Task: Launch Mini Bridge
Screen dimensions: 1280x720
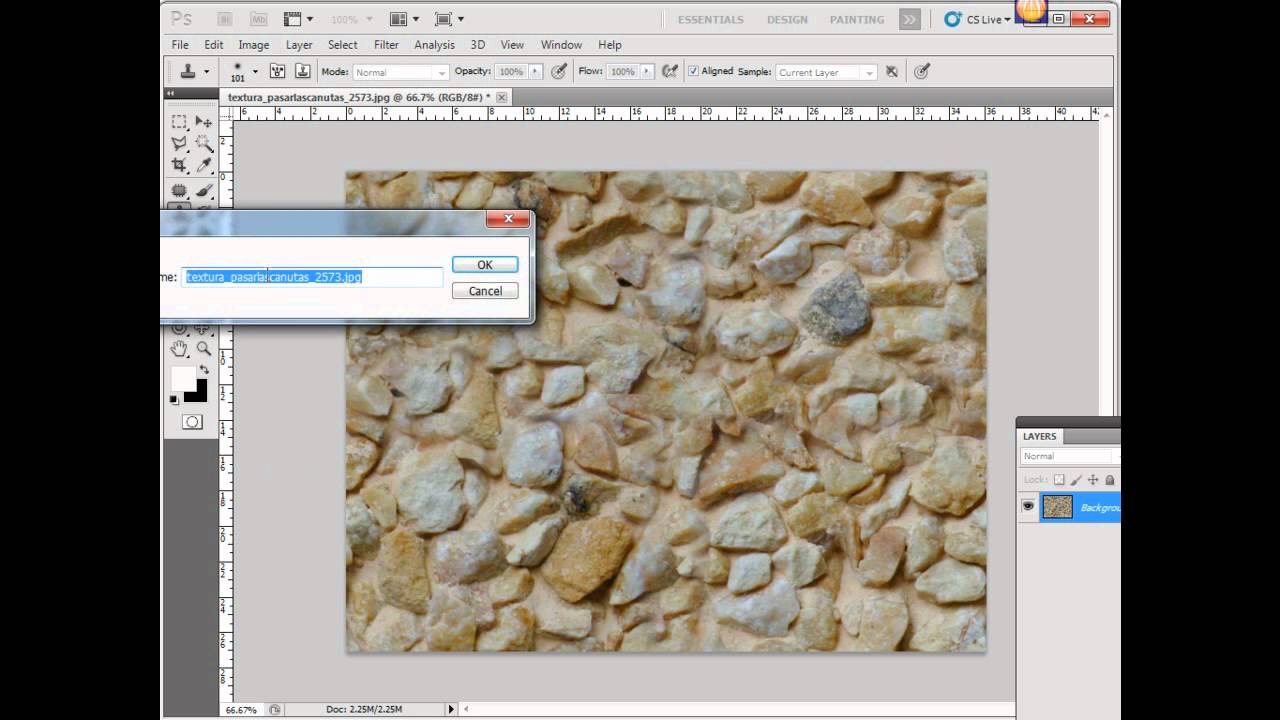Action: coord(258,19)
